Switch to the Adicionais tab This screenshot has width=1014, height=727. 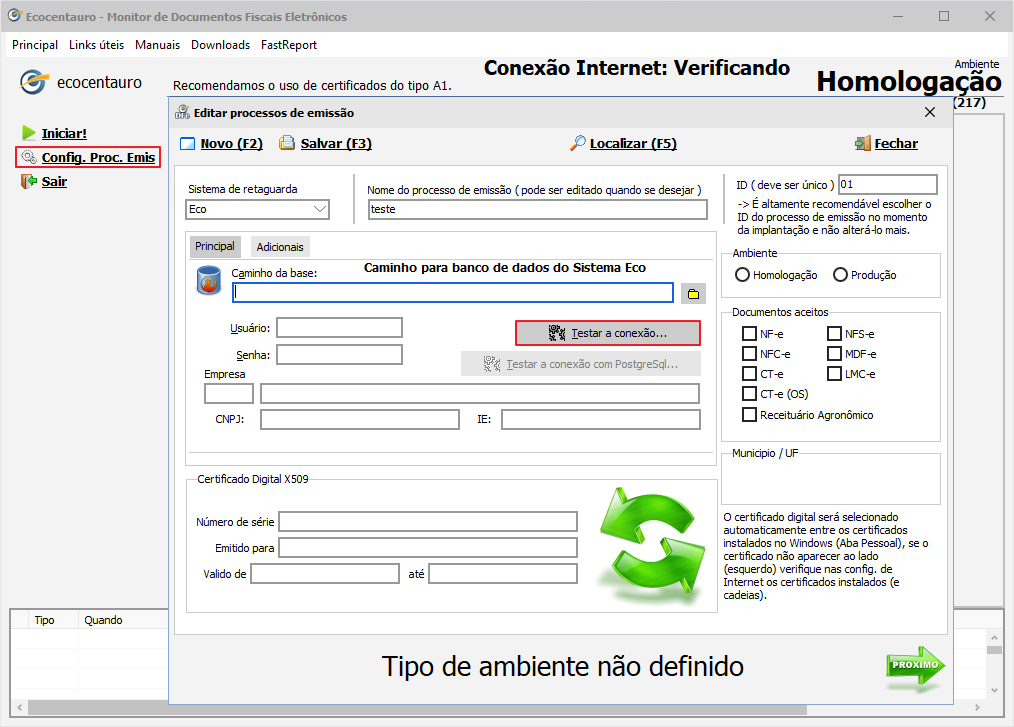tap(280, 247)
